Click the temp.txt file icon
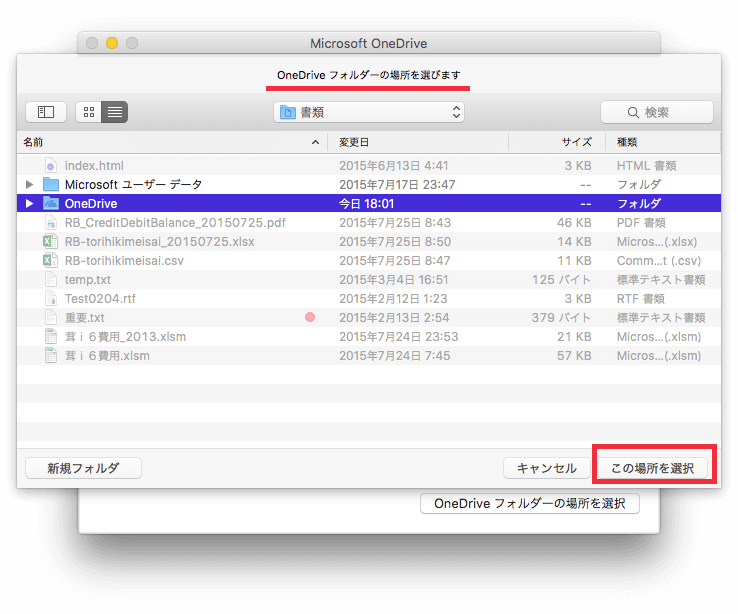Viewport: 738px width, 614px height. [51, 279]
